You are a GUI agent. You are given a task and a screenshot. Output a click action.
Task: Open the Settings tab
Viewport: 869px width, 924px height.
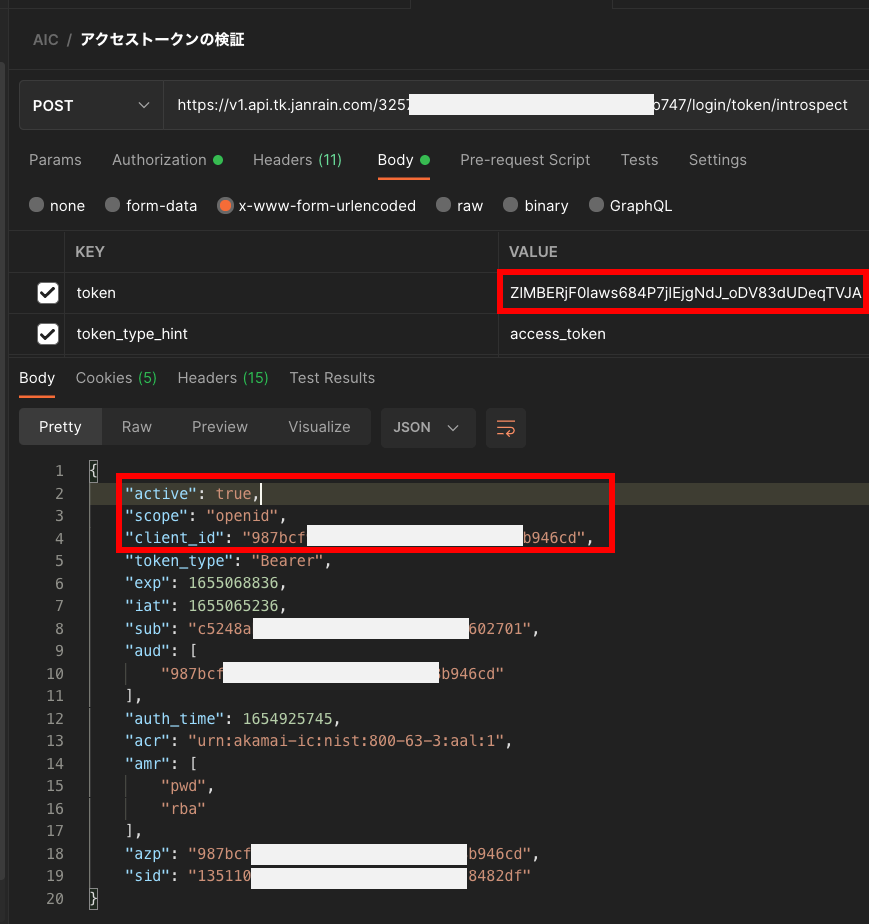pos(717,160)
